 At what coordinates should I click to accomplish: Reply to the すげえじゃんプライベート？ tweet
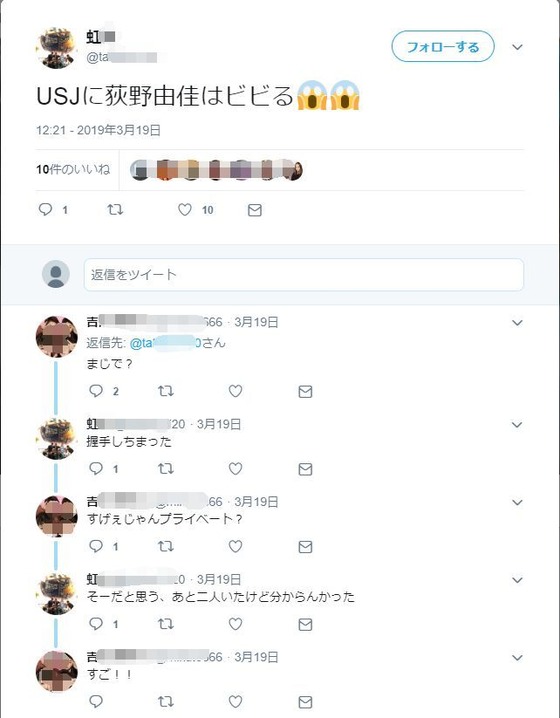[96, 546]
